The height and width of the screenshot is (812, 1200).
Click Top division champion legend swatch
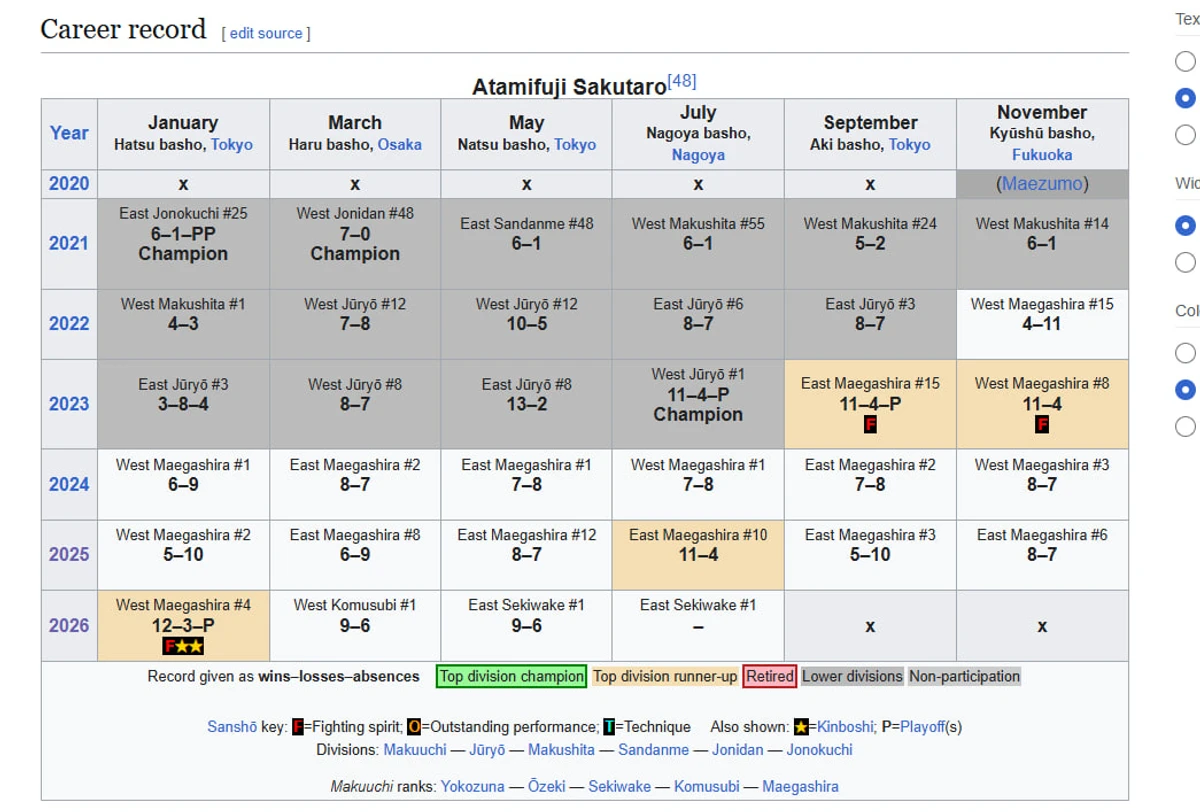tap(511, 677)
